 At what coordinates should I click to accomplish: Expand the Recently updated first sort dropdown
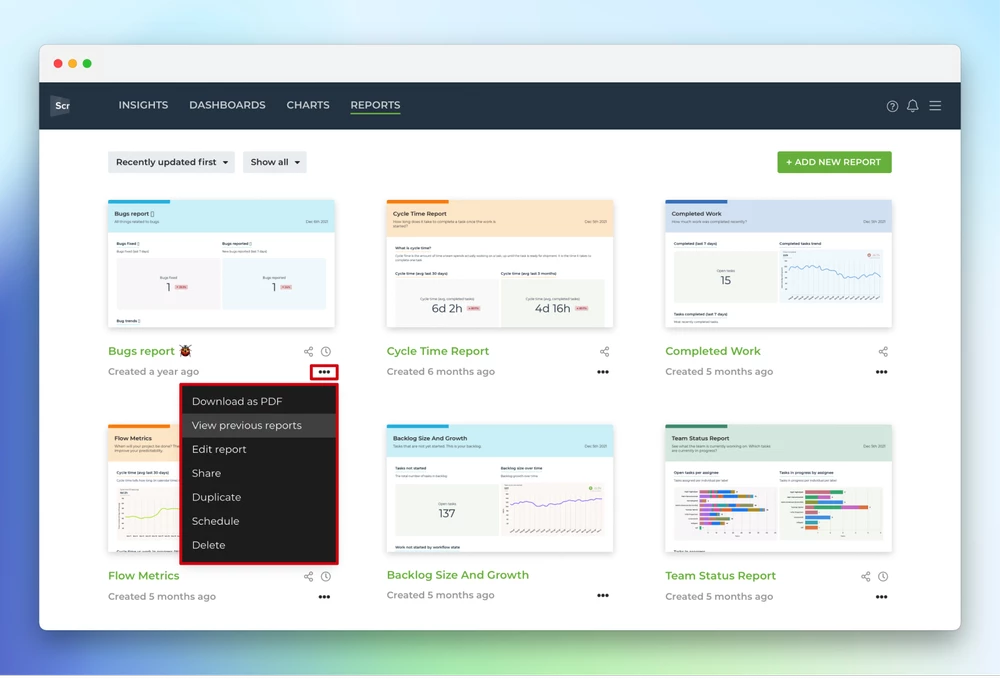tap(171, 162)
